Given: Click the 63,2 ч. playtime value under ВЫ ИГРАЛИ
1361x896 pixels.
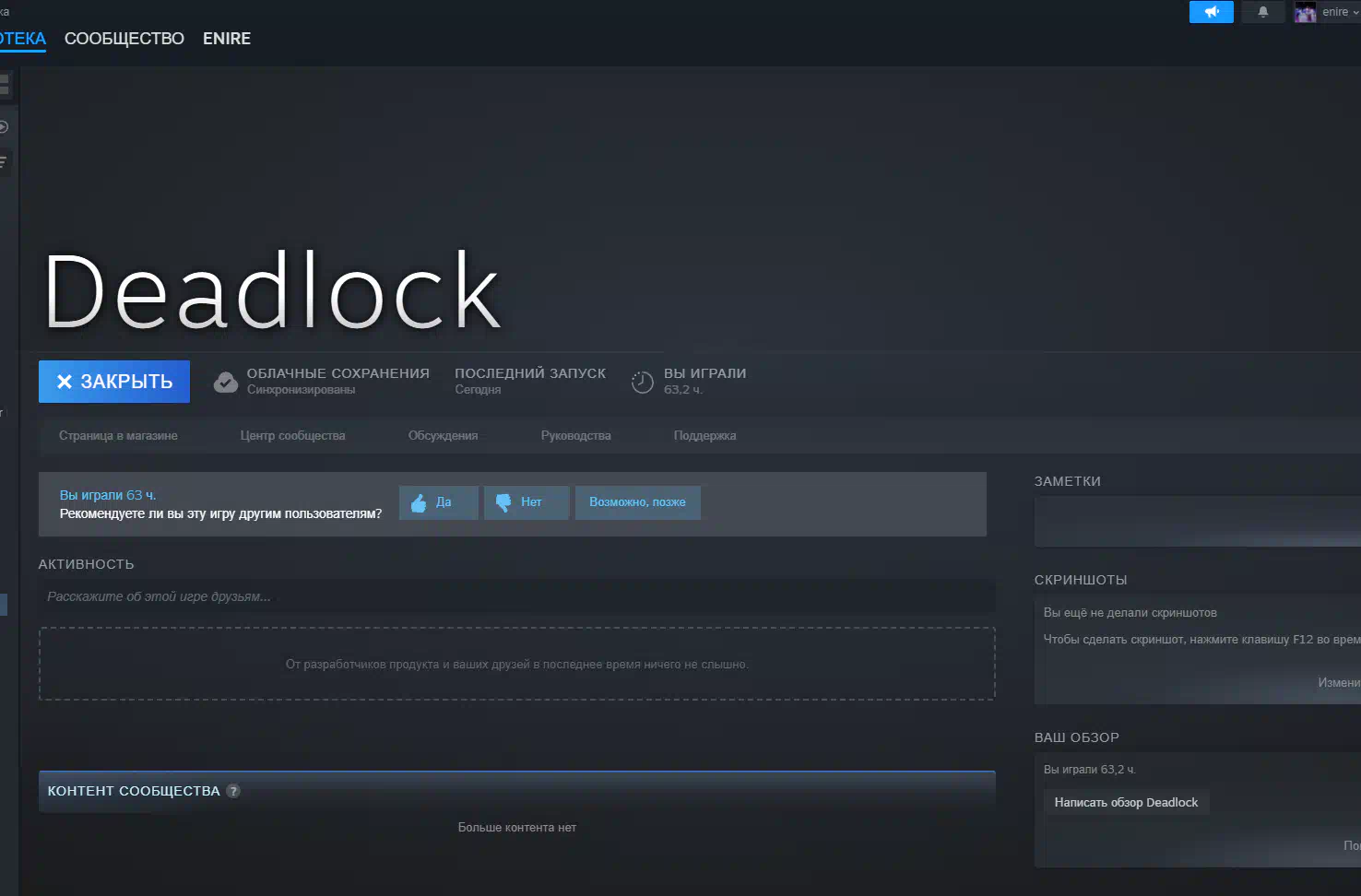Looking at the screenshot, I should 683,390.
